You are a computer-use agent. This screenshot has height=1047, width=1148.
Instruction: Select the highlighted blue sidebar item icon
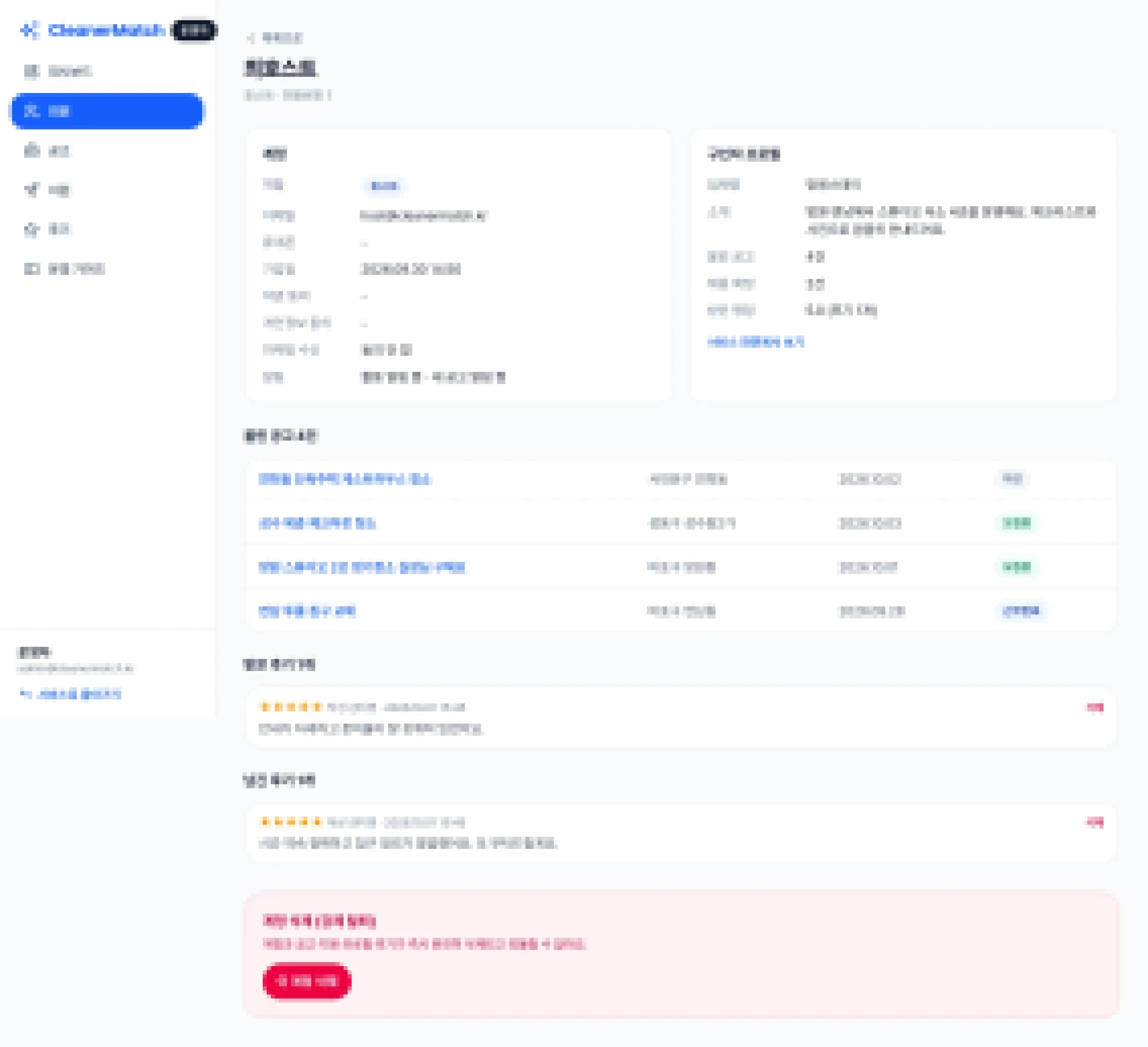[x=31, y=110]
